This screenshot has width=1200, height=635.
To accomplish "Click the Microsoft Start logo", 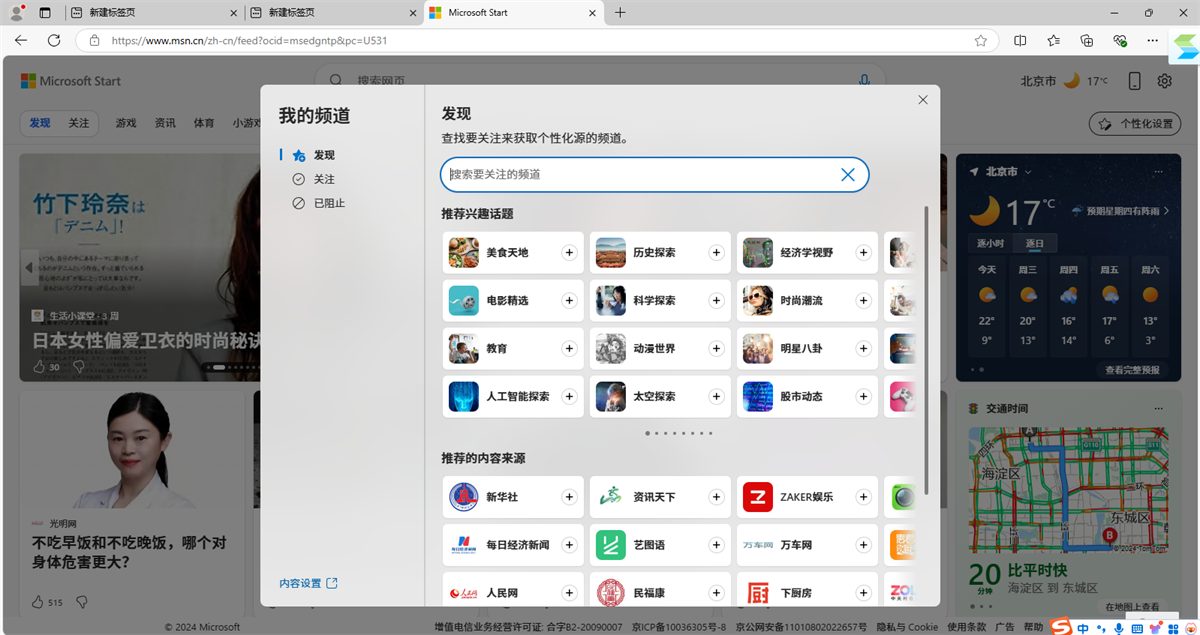I will point(71,81).
